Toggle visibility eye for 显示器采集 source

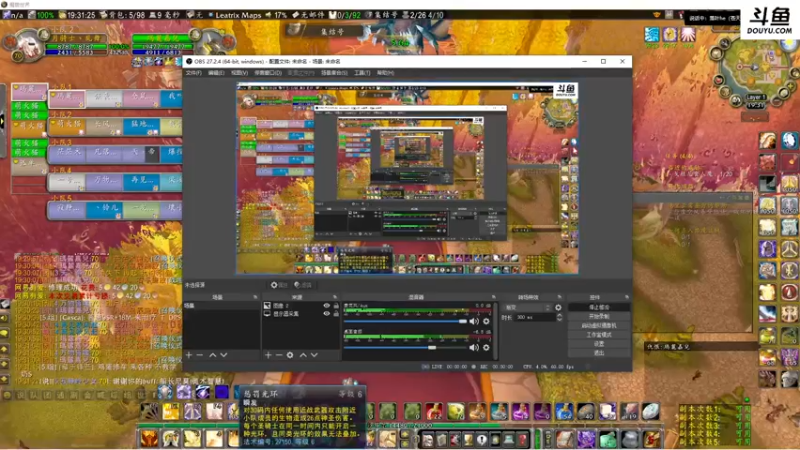pyautogui.click(x=327, y=313)
